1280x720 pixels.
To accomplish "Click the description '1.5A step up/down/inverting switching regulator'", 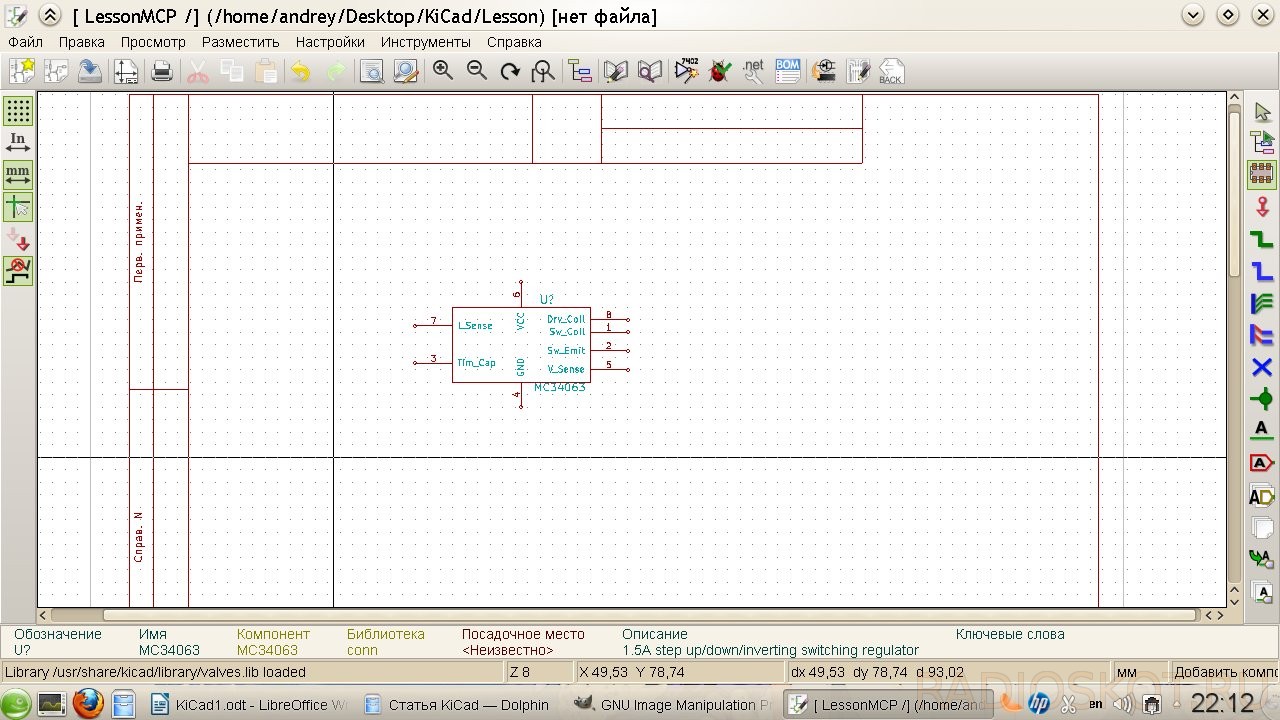I will click(770, 650).
